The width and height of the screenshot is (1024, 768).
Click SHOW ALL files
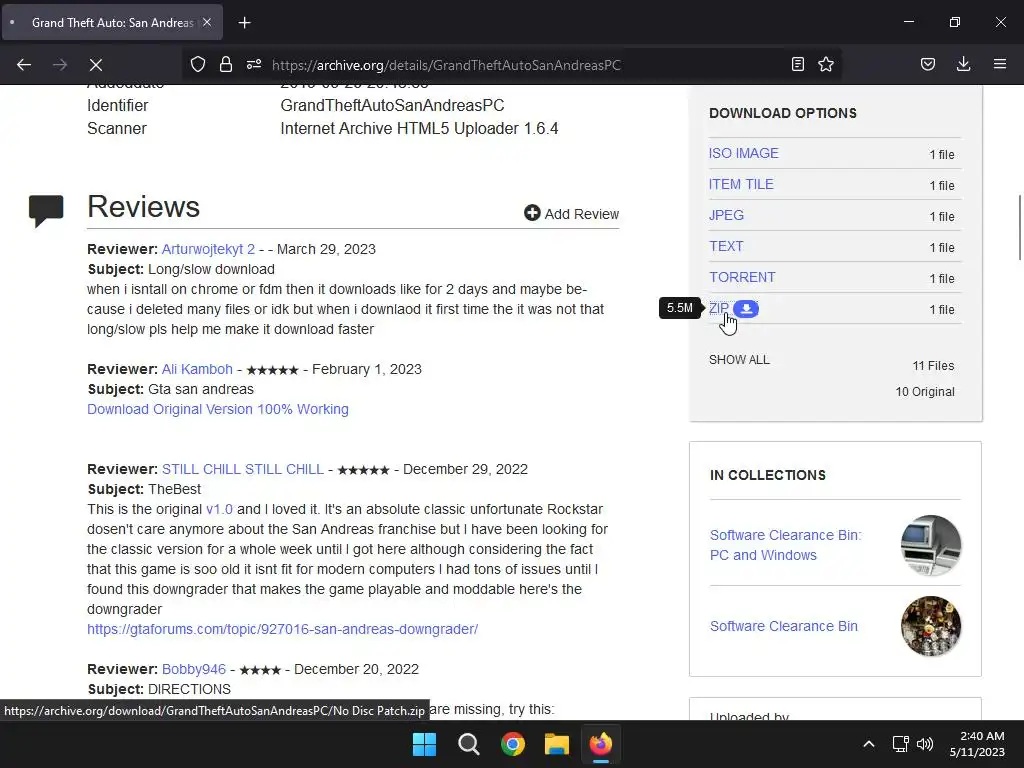click(x=739, y=360)
